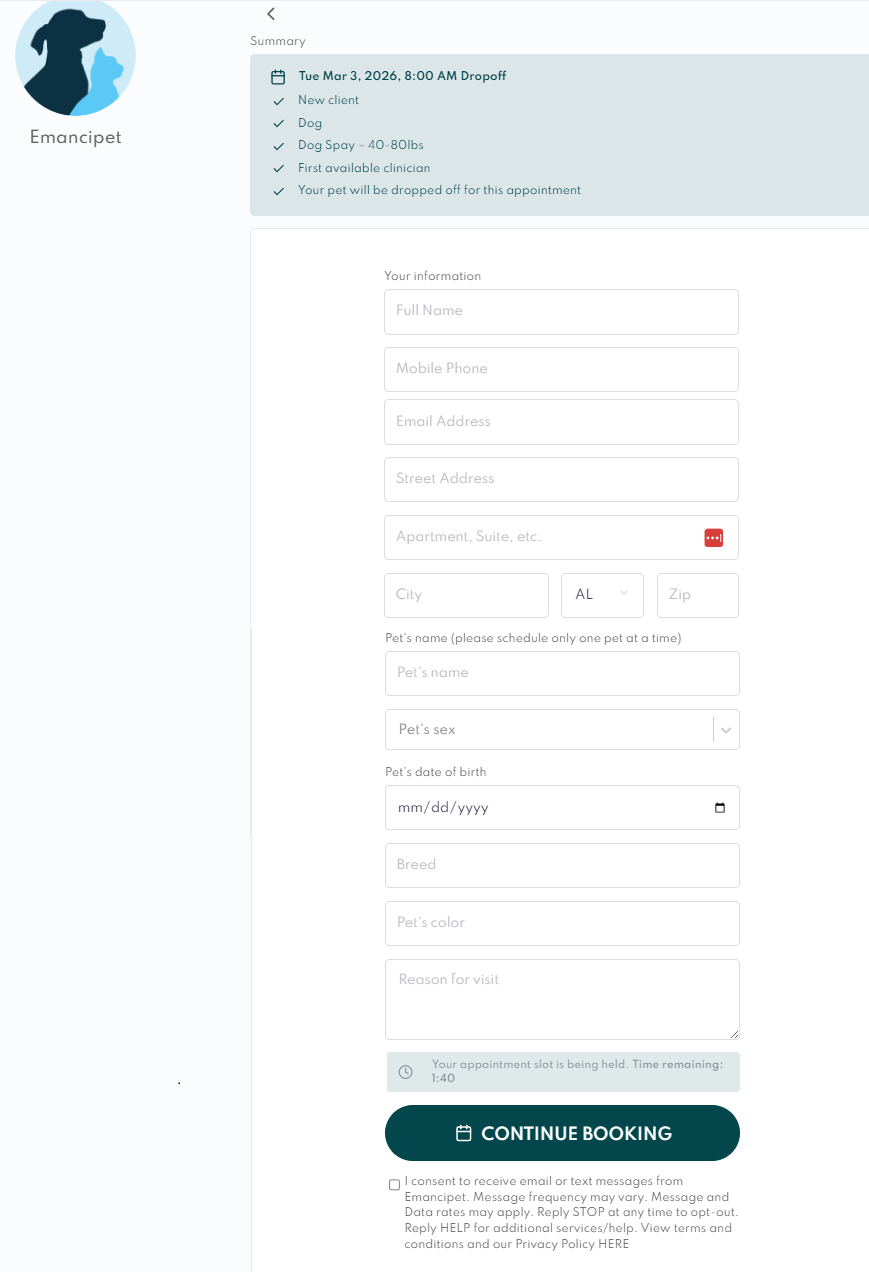Viewport: 869px width, 1272px height.
Task: Click the 'Pet's date of birth' label
Action: pyautogui.click(x=436, y=772)
